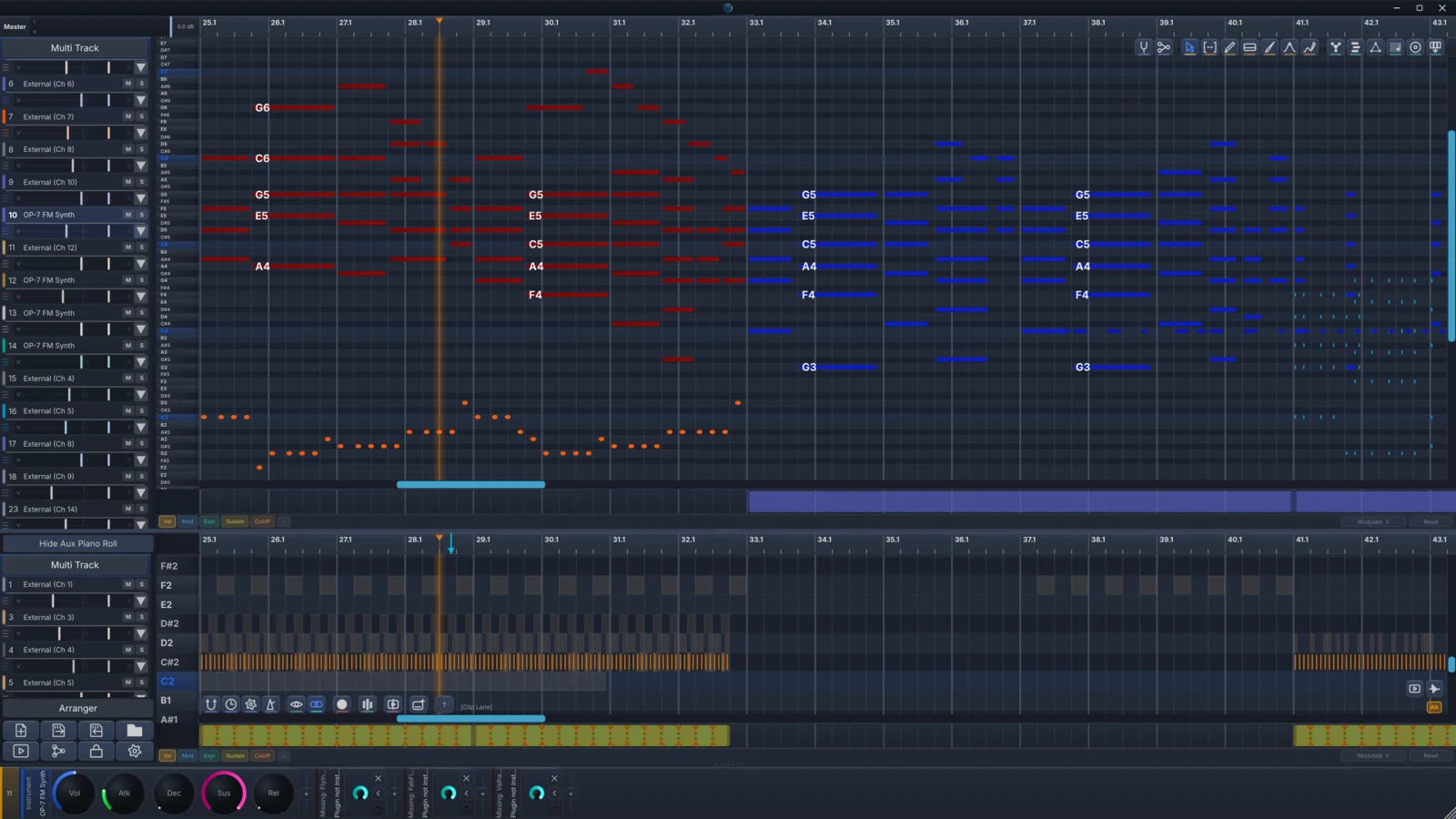Click the new file icon under Arranger
This screenshot has height=819, width=1456.
[21, 730]
